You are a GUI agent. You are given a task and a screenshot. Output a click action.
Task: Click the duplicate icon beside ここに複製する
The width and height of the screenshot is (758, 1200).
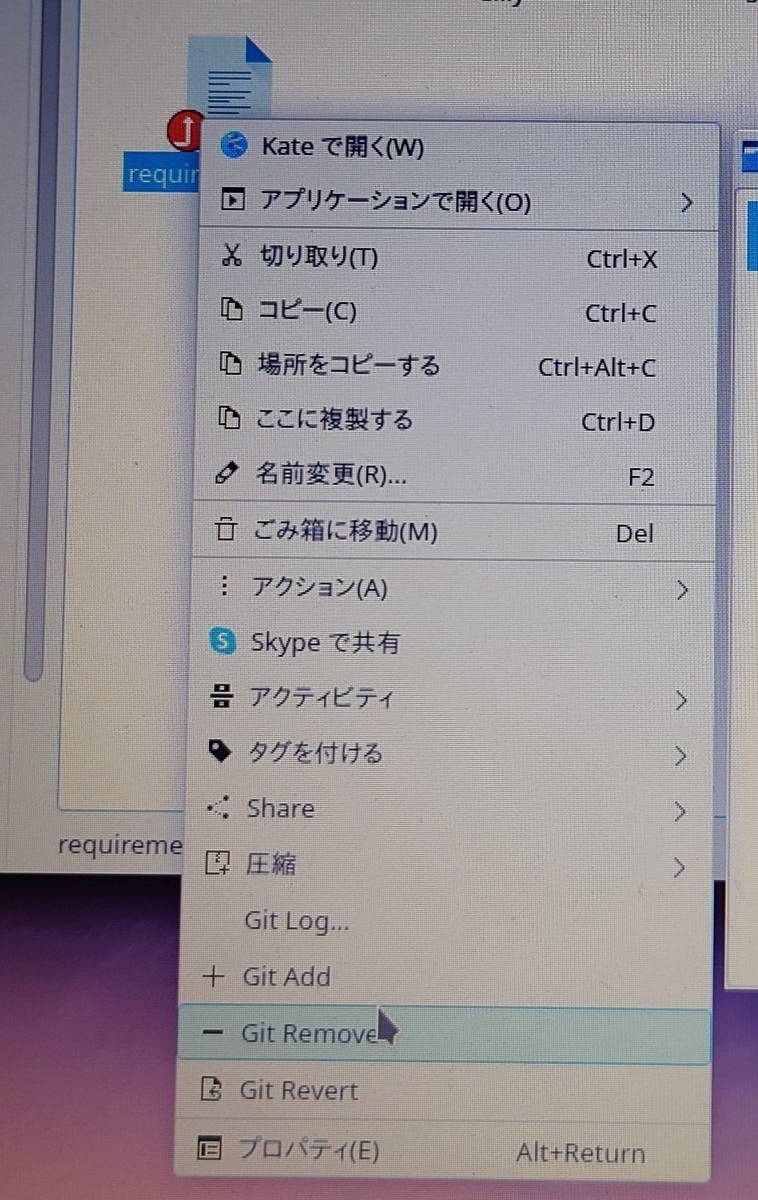[231, 420]
